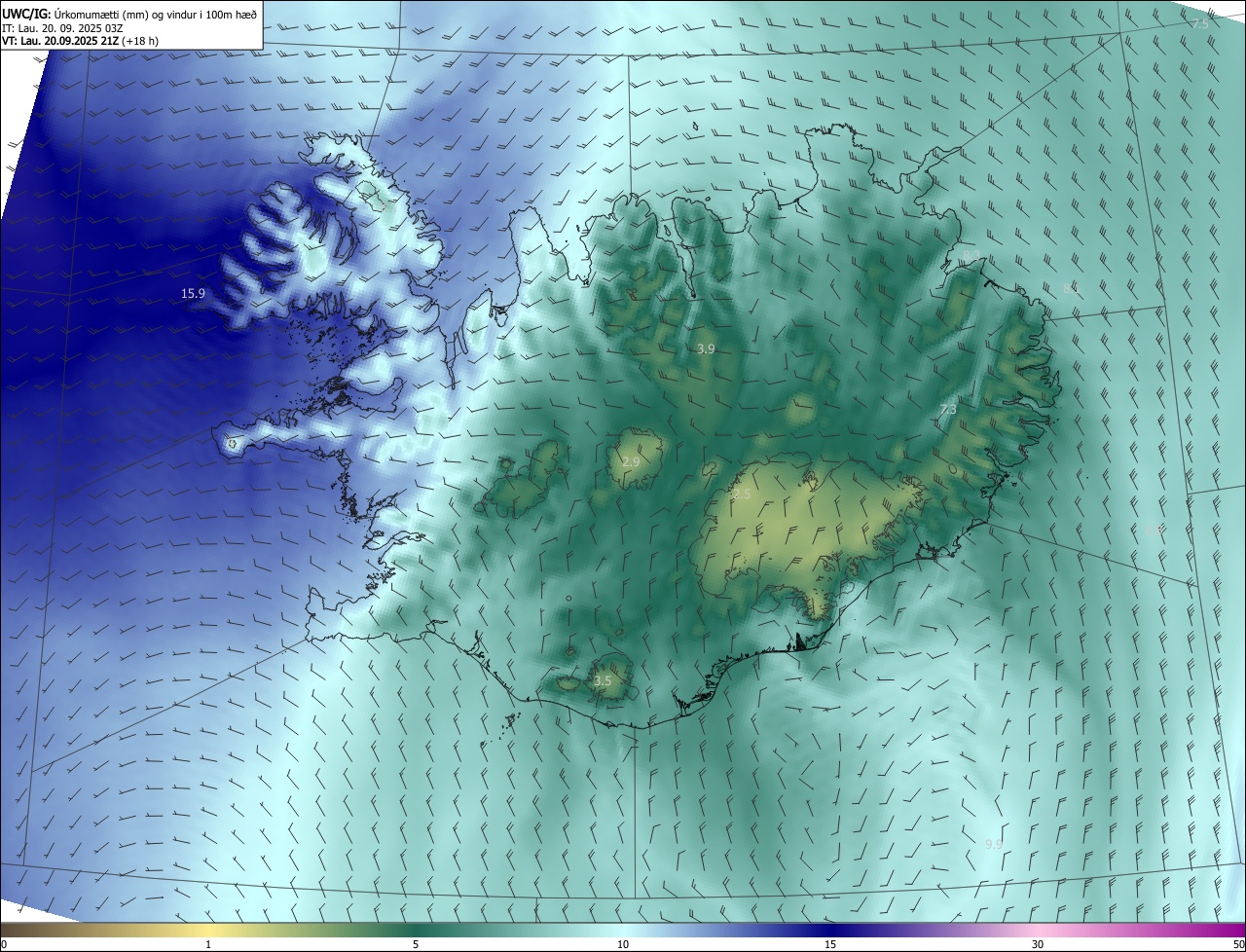The image size is (1246, 952).
Task: Click the 2.9 value on the glacier
Action: click(x=631, y=461)
